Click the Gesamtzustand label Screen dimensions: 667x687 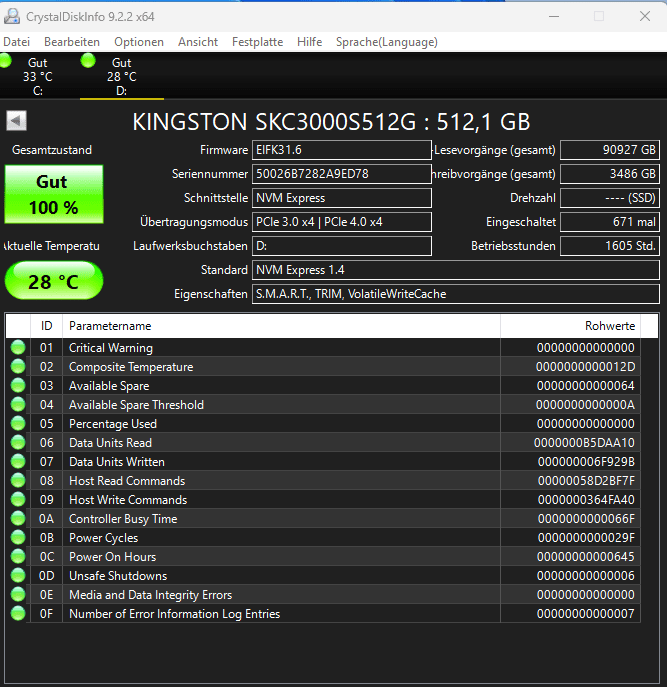click(x=52, y=150)
